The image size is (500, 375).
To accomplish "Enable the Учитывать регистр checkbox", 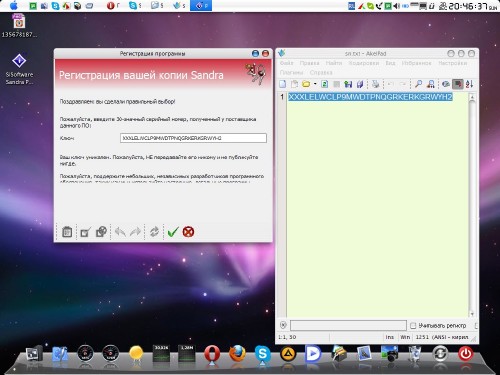I will pos(413,325).
